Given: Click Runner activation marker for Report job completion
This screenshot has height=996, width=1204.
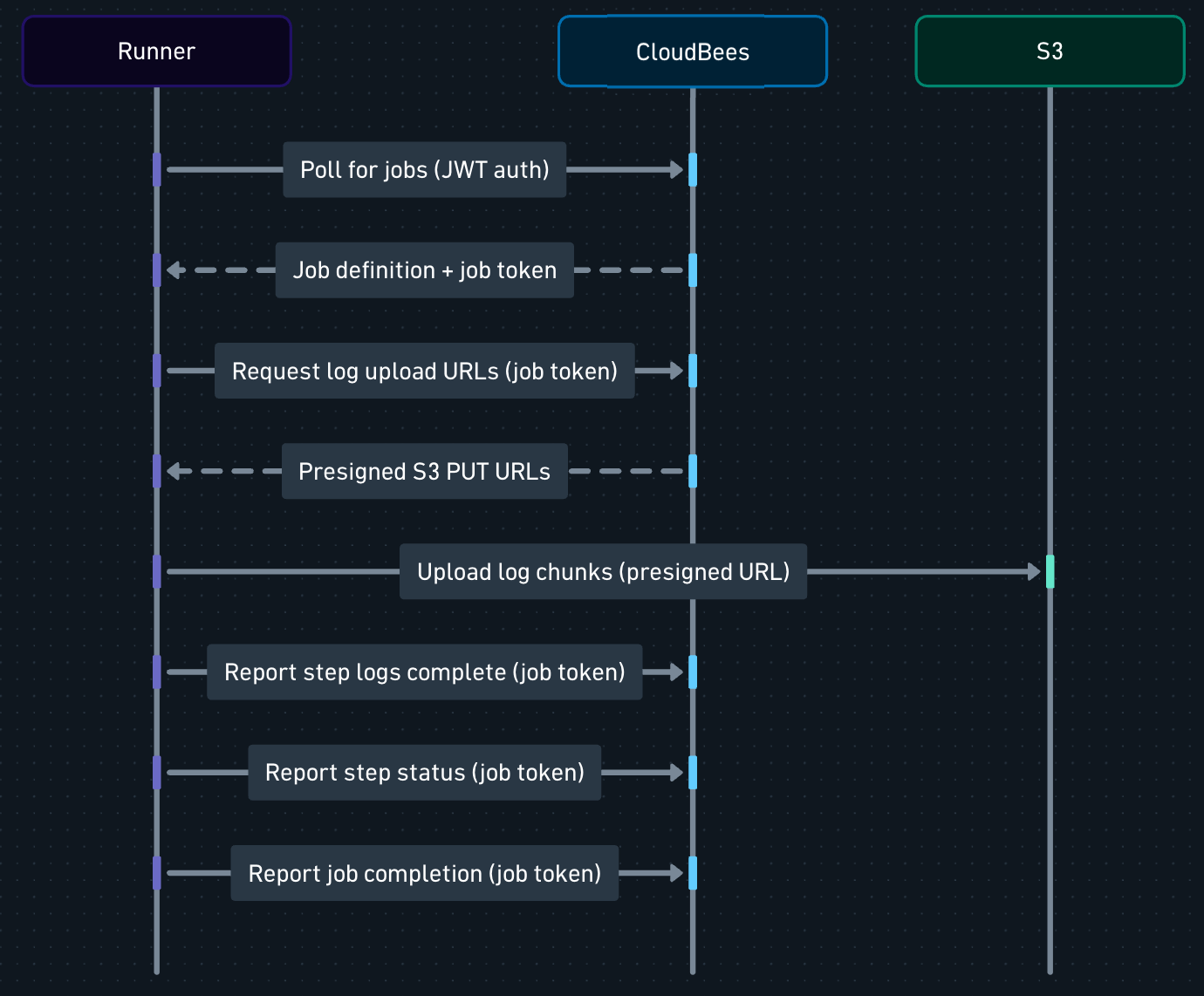Looking at the screenshot, I should tap(157, 873).
